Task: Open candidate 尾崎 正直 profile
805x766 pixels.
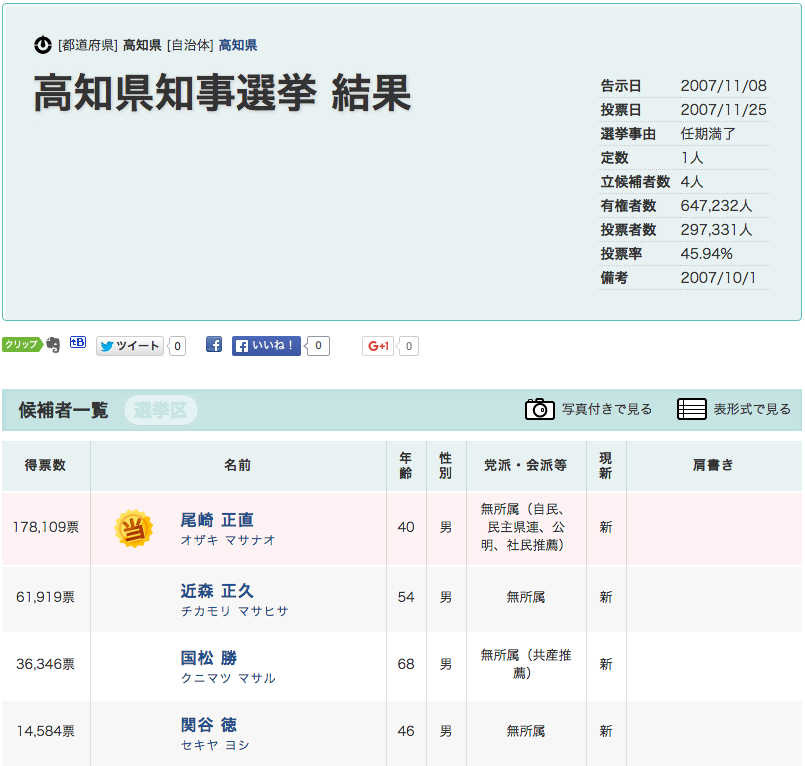Action: coord(217,520)
